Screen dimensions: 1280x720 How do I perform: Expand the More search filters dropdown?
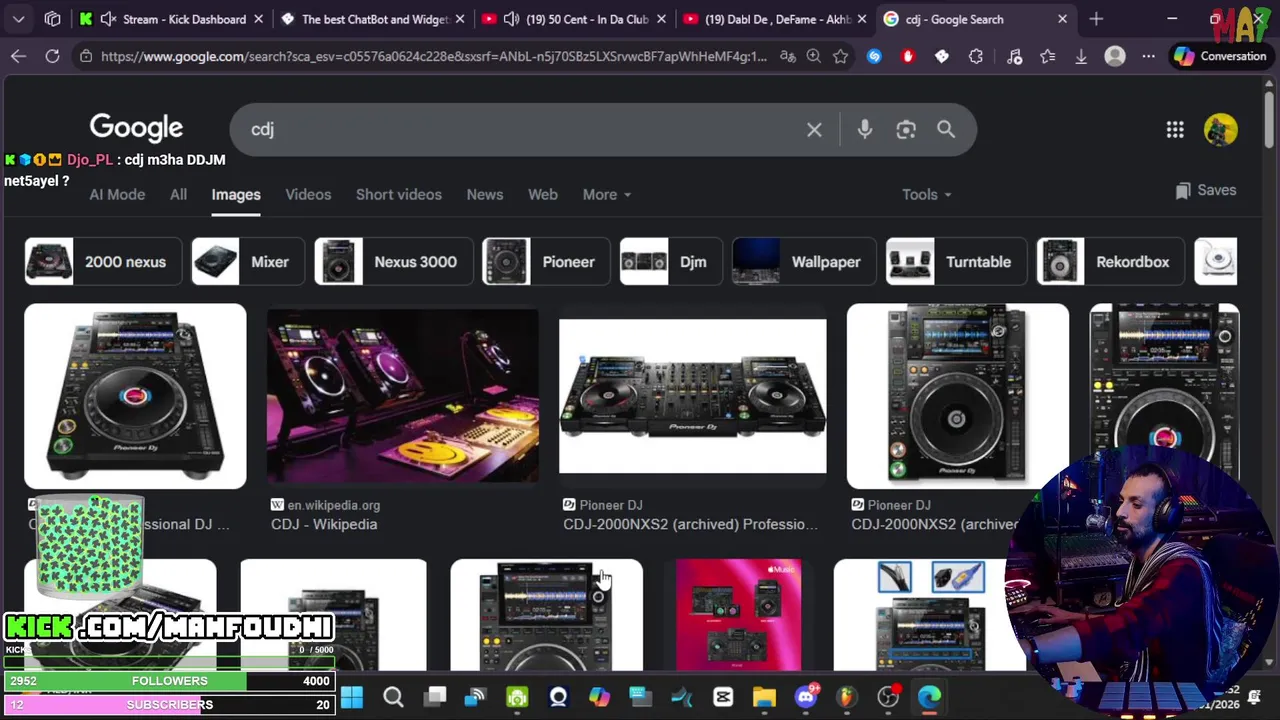coord(607,195)
